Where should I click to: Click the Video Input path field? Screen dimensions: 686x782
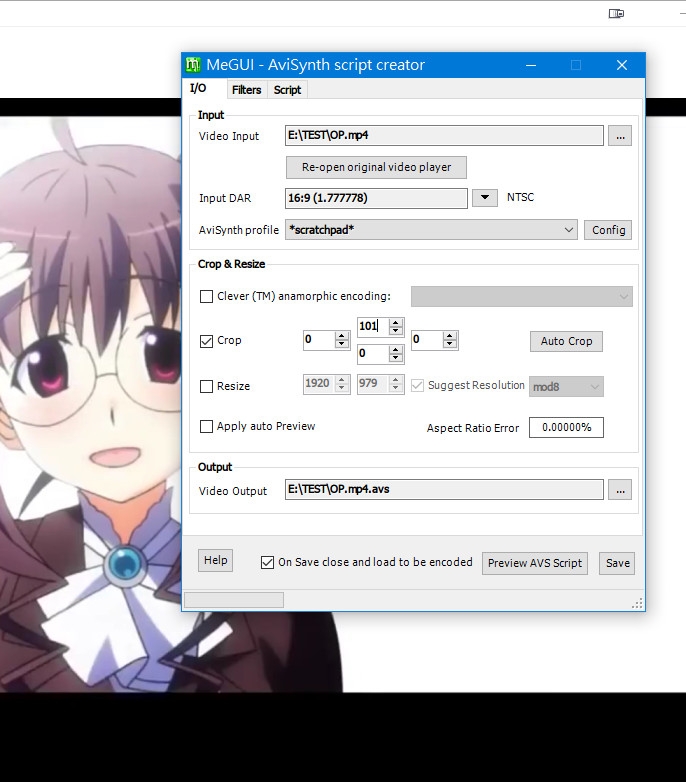(444, 136)
